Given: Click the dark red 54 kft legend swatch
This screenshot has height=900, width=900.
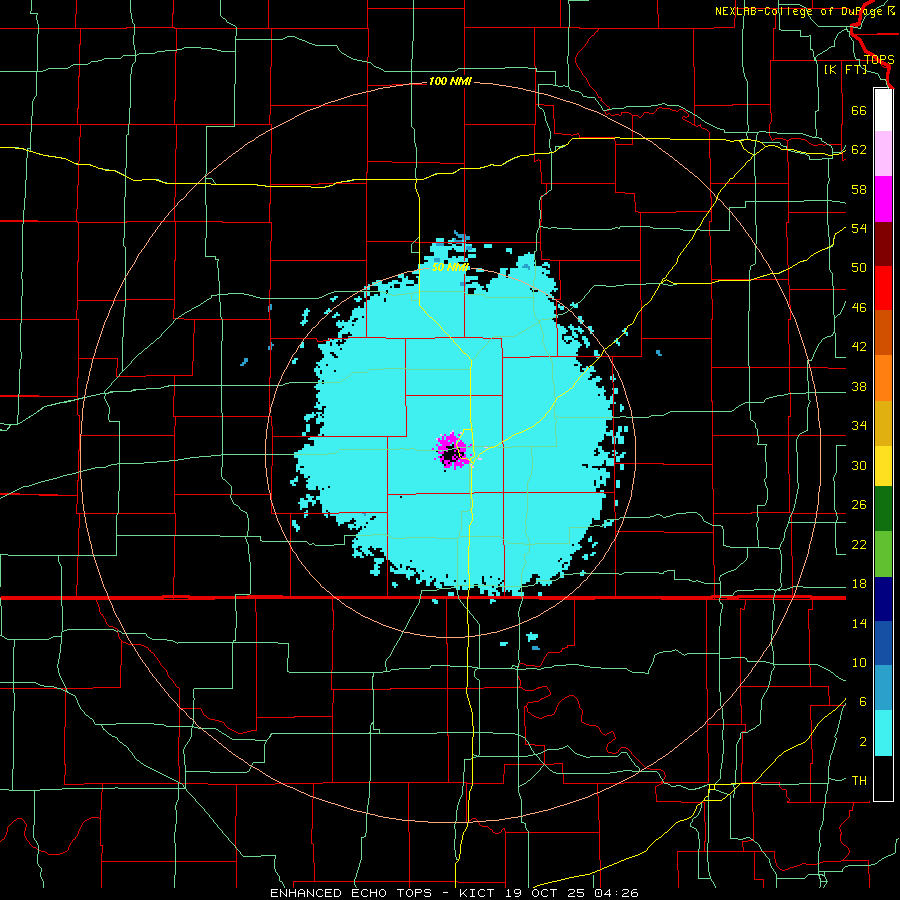Looking at the screenshot, I should click(x=883, y=244).
